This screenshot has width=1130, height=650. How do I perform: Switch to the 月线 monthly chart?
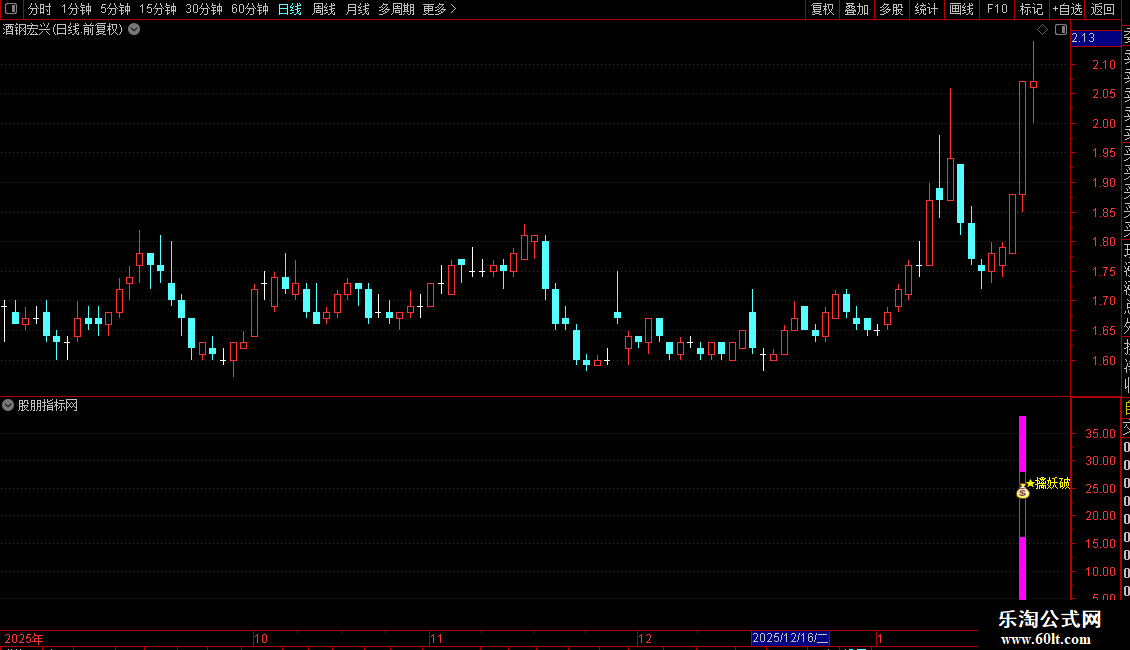(x=357, y=9)
